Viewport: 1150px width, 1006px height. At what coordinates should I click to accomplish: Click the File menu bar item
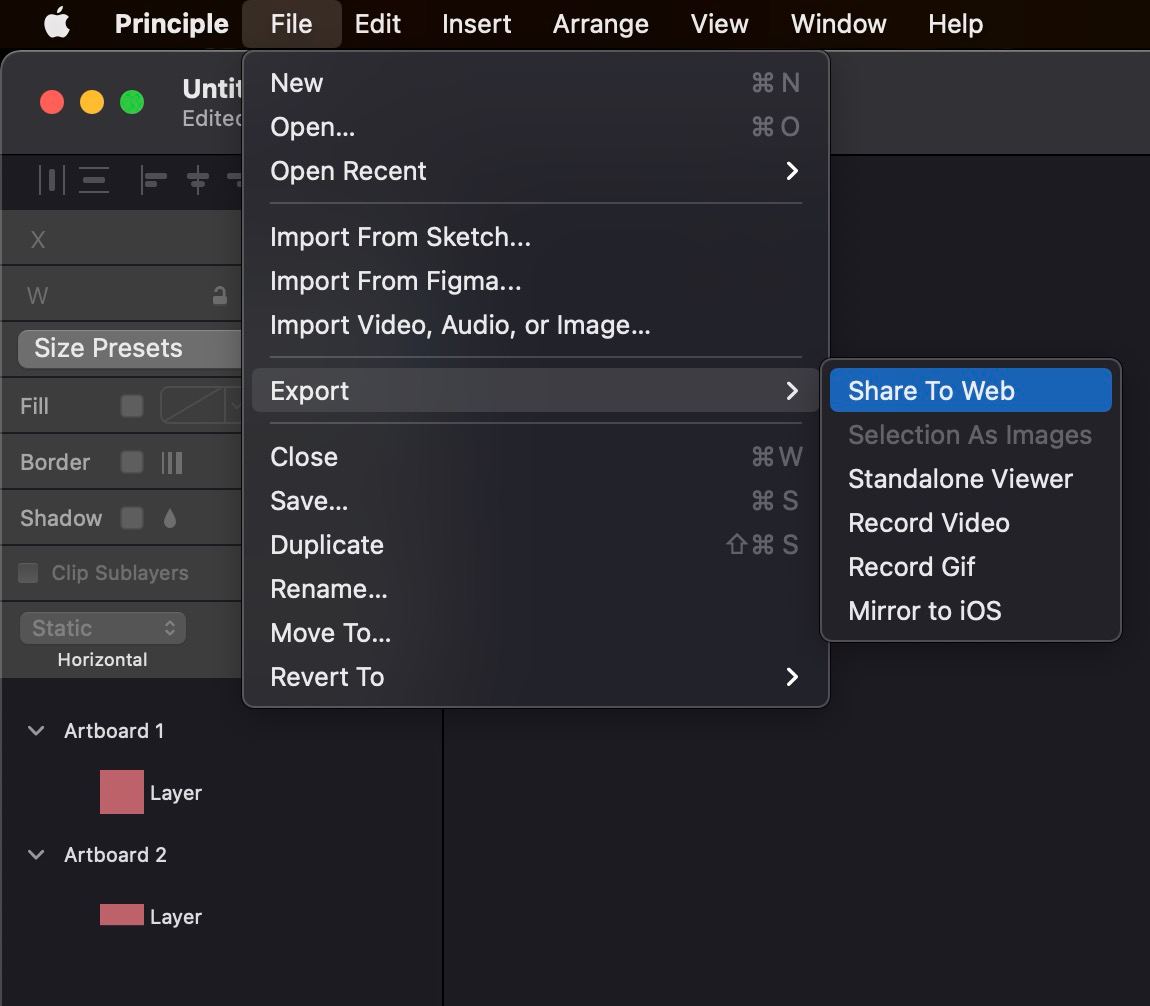tap(291, 23)
